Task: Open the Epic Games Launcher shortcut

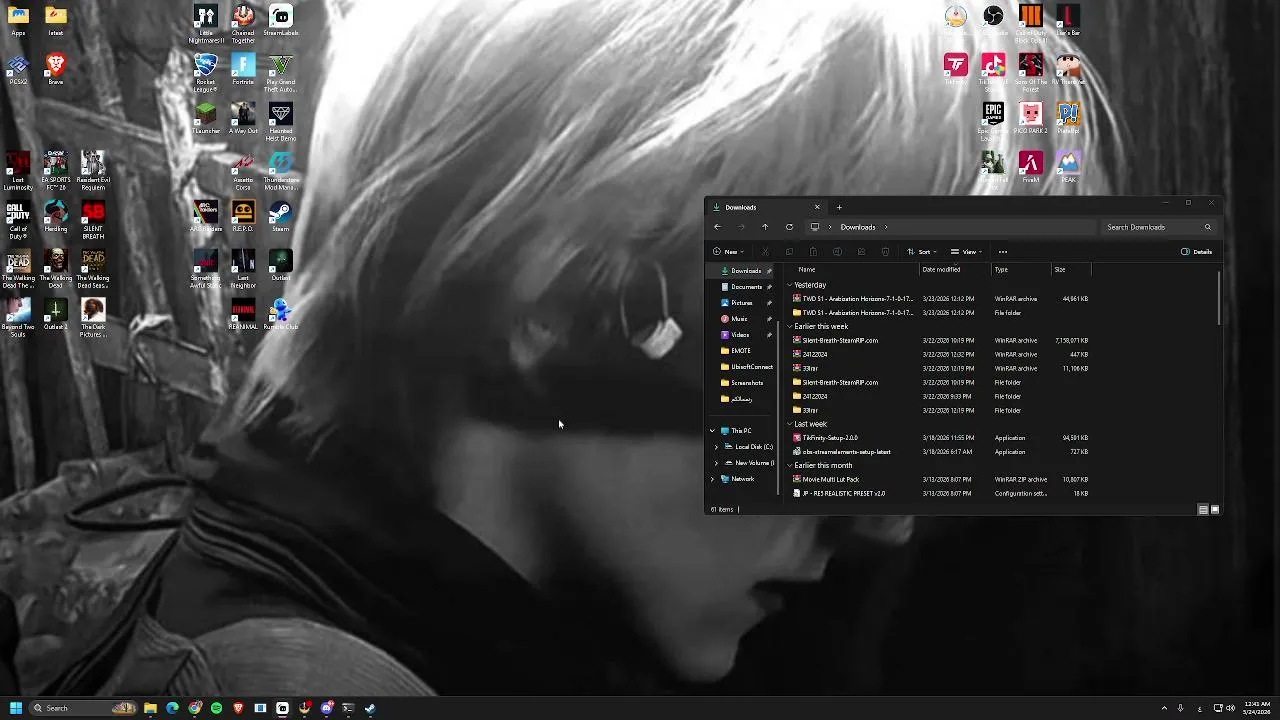Action: pyautogui.click(x=993, y=122)
